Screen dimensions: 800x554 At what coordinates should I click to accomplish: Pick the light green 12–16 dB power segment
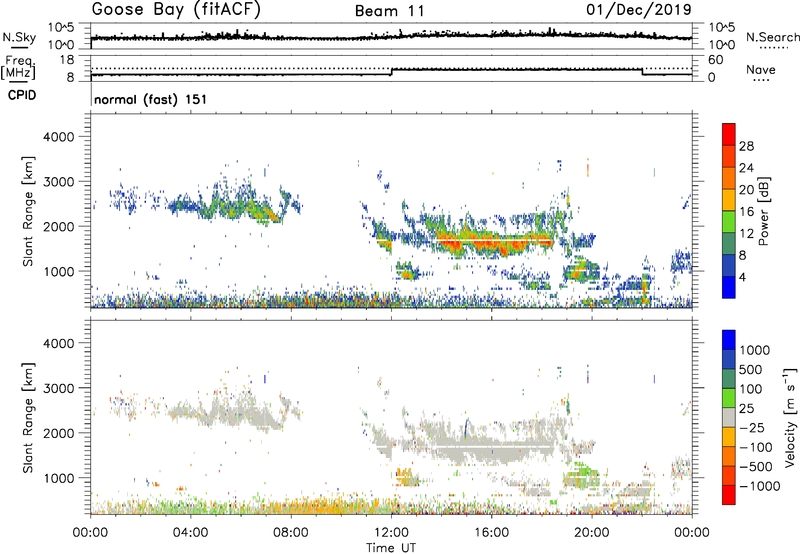729,221
